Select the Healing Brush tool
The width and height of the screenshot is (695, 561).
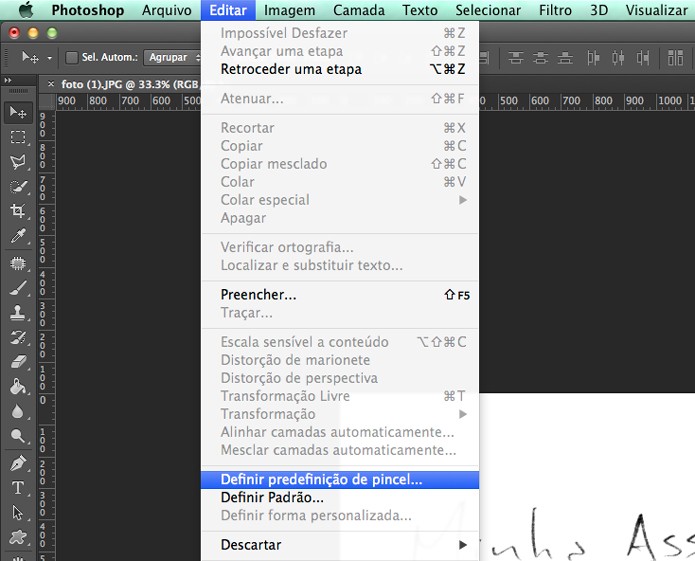tap(18, 264)
